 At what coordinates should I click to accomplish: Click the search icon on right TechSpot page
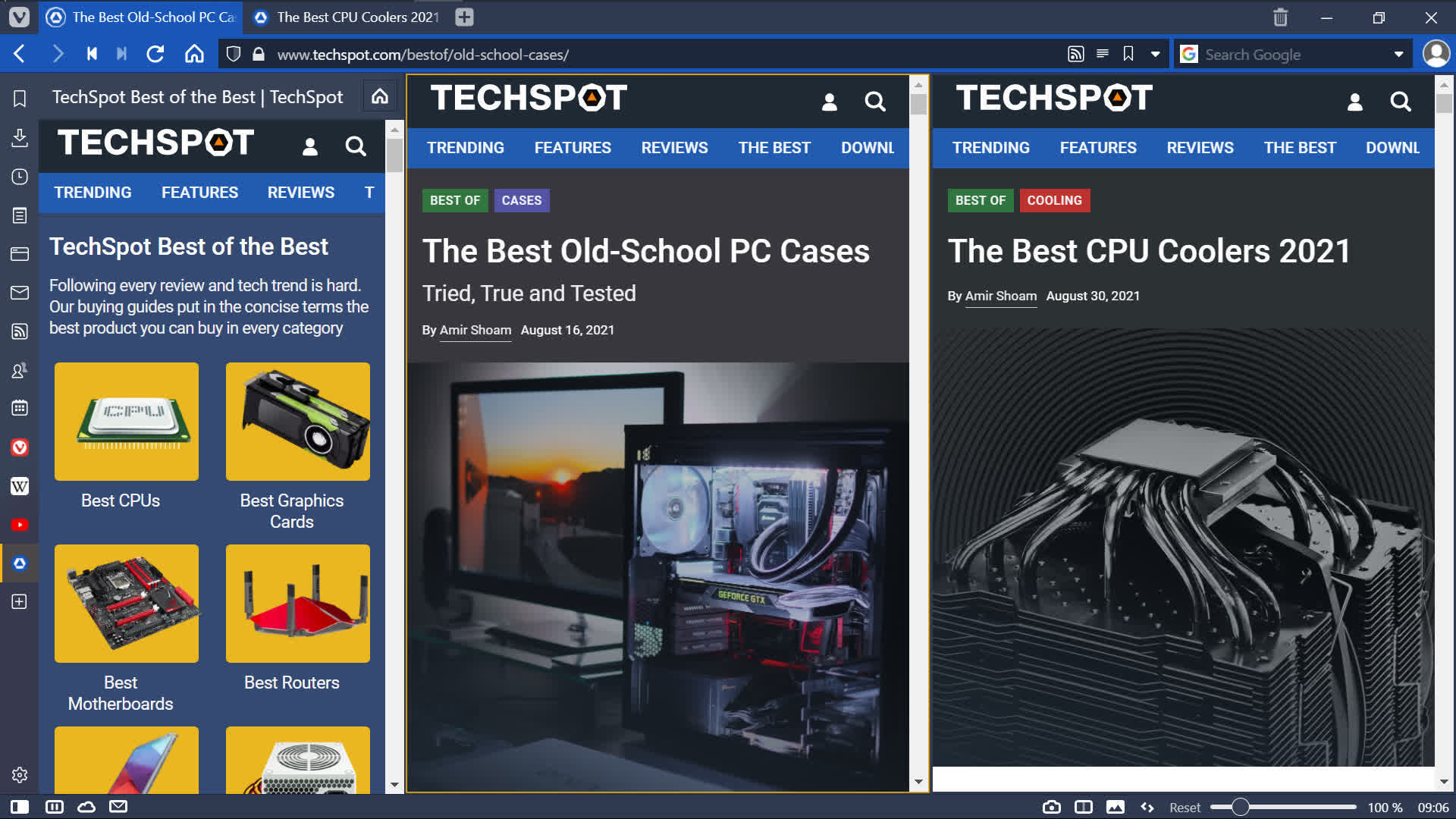tap(1401, 100)
